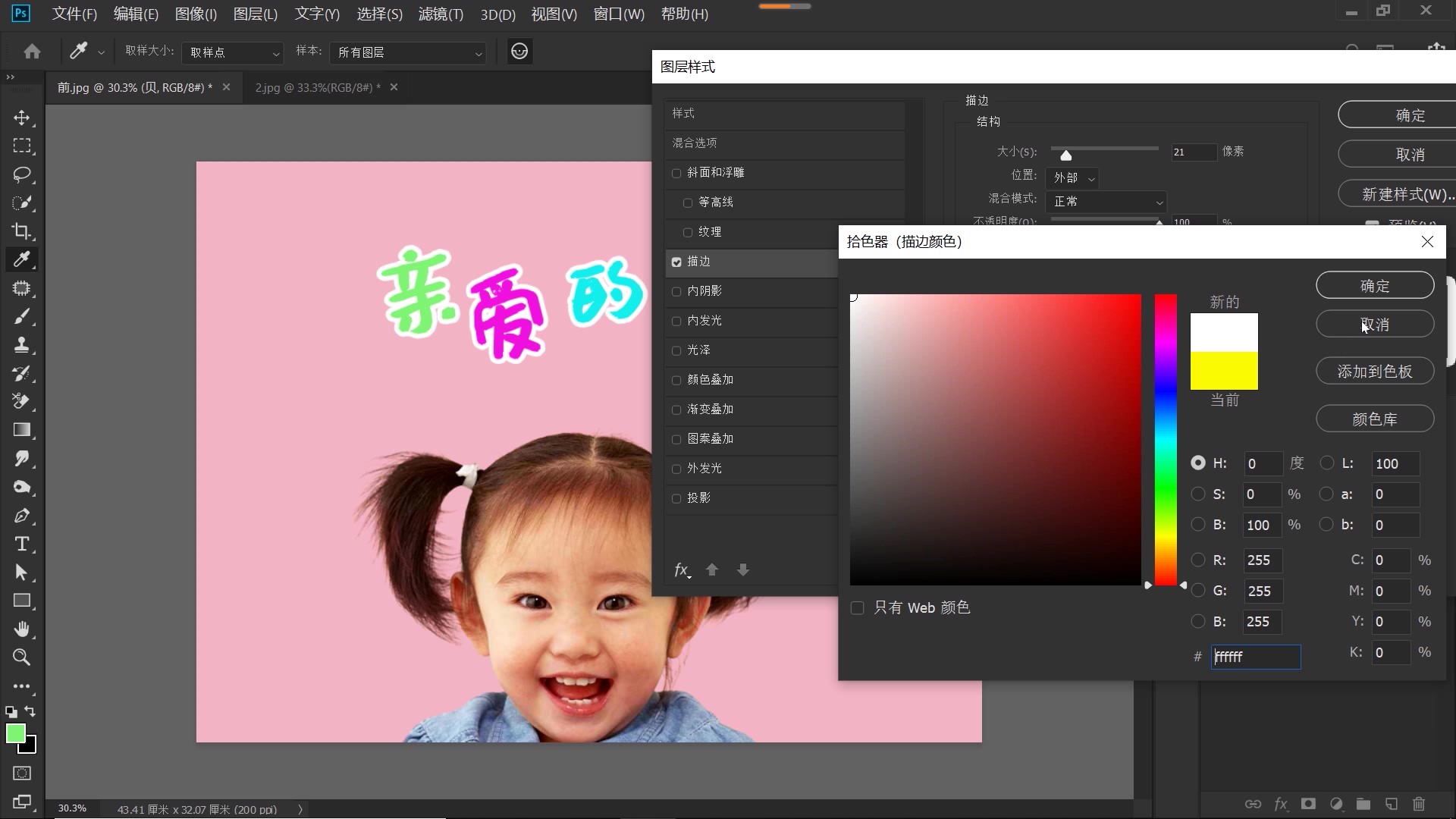1456x819 pixels.
Task: Open the 样本 dropdown showing 所有图层
Action: pos(408,53)
